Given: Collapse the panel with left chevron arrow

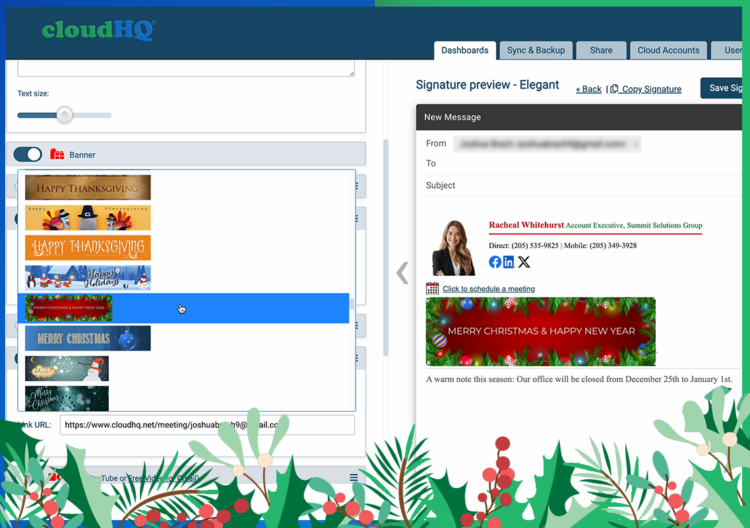Looking at the screenshot, I should [x=402, y=272].
